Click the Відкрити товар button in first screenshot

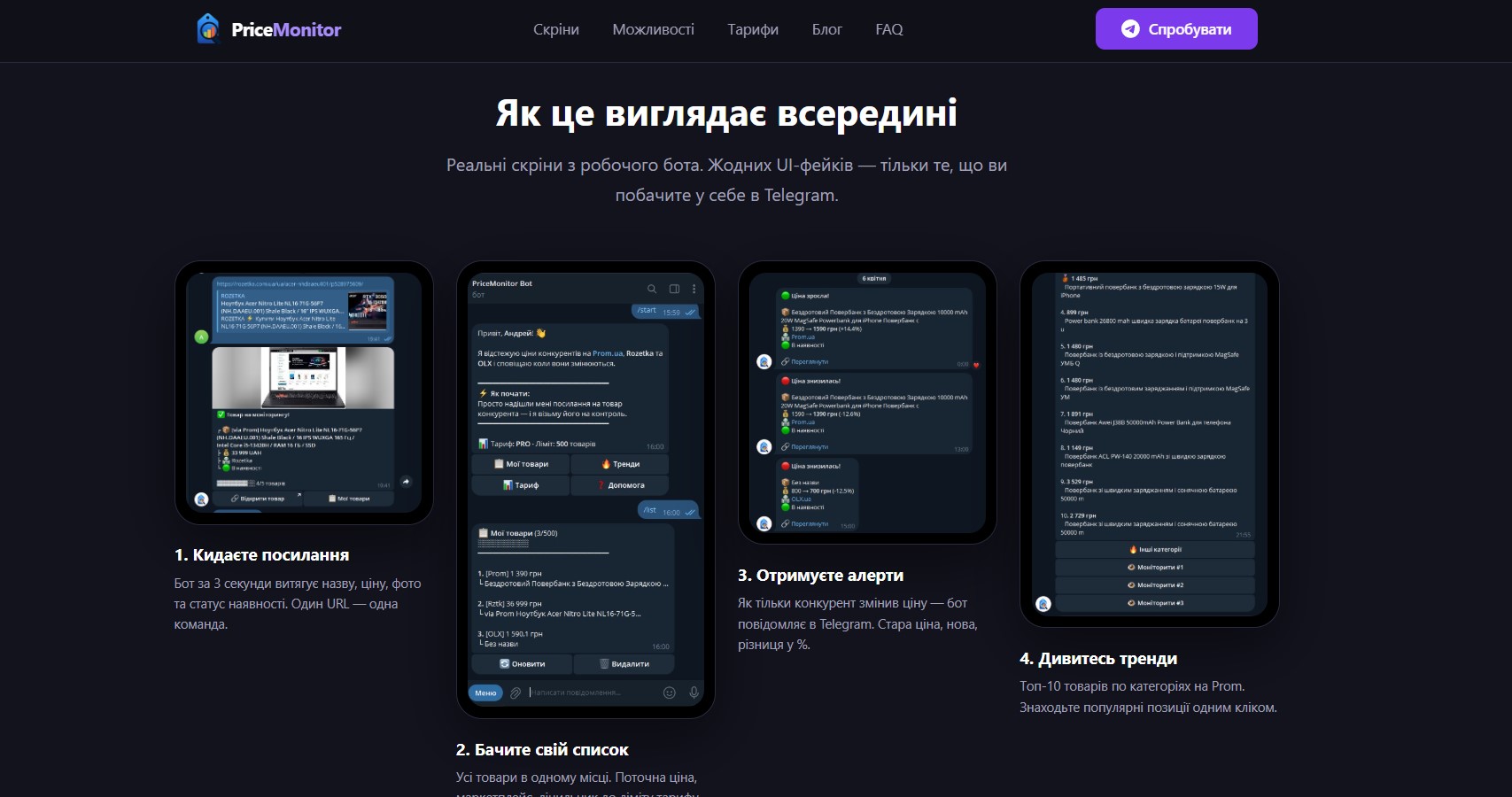257,499
